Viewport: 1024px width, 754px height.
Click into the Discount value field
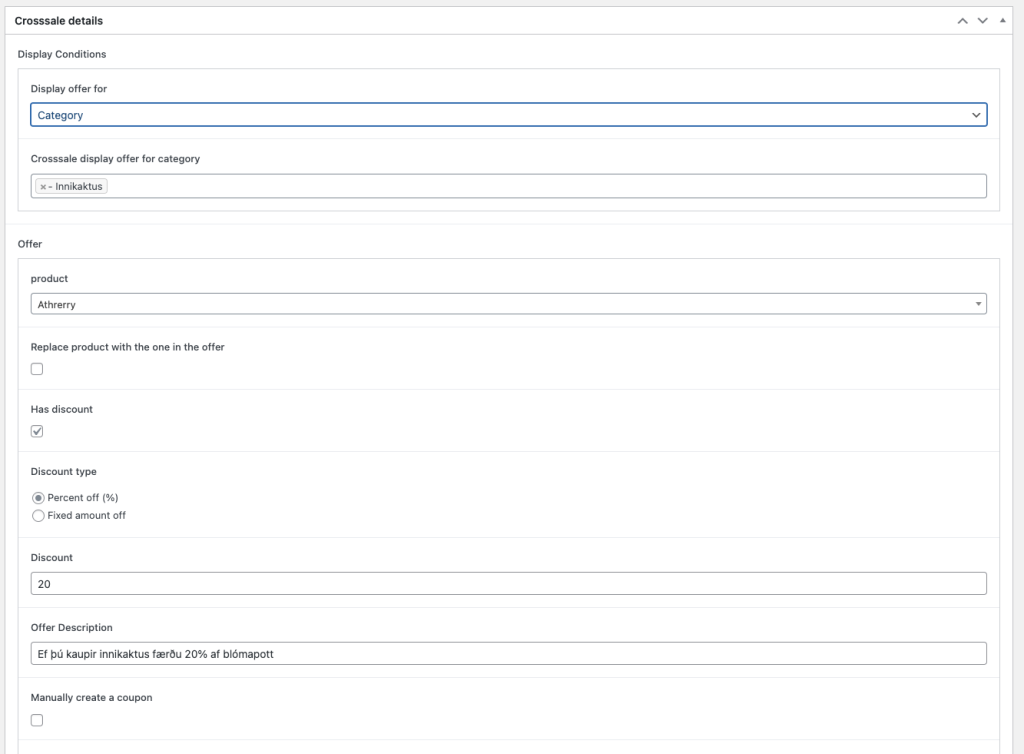click(x=508, y=583)
